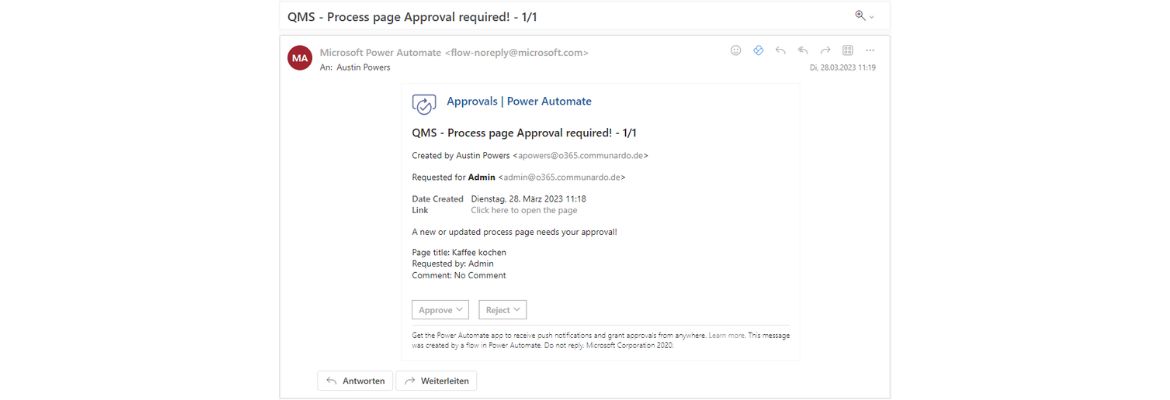Click the blue Viva/apps icon in header

[x=758, y=50]
